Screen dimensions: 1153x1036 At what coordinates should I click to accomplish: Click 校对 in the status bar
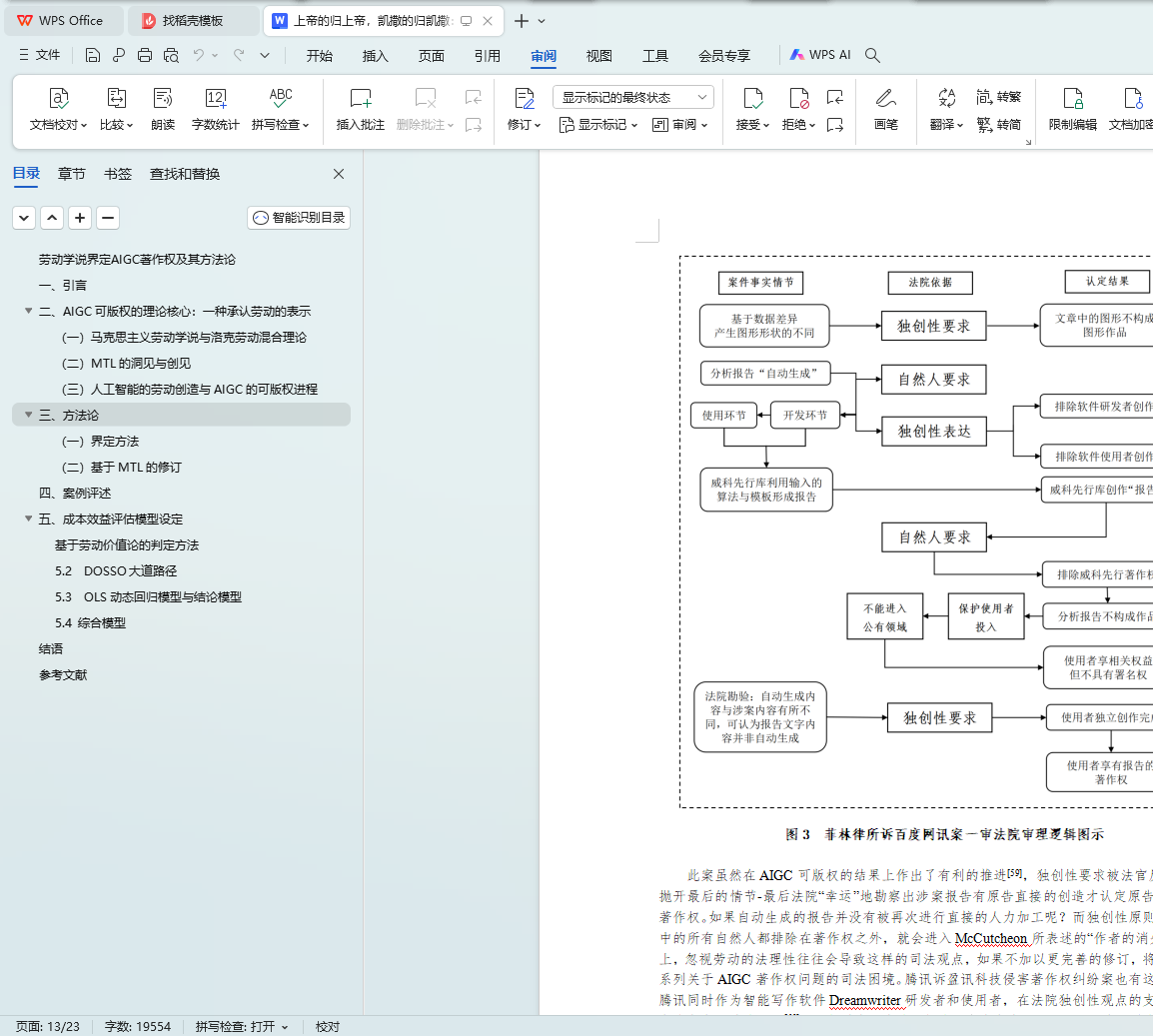[328, 1026]
